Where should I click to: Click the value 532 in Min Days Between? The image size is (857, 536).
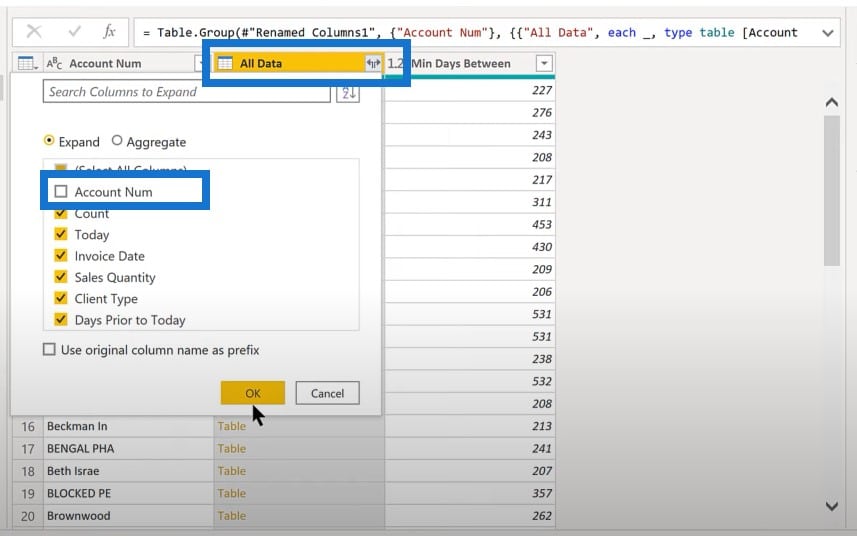tap(542, 381)
